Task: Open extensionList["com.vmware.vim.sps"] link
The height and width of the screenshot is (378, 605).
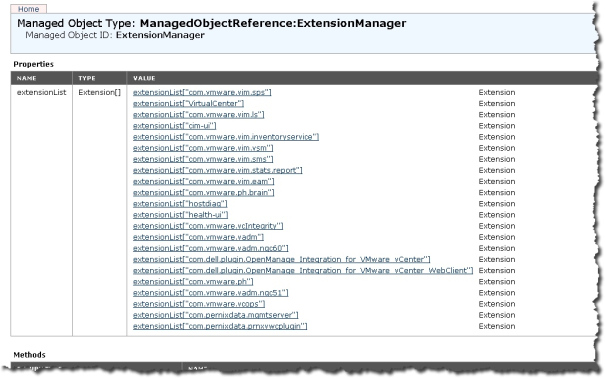Action: tap(202, 93)
